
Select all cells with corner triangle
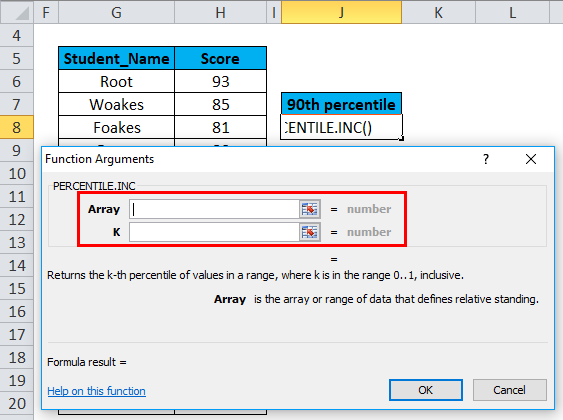[17, 13]
